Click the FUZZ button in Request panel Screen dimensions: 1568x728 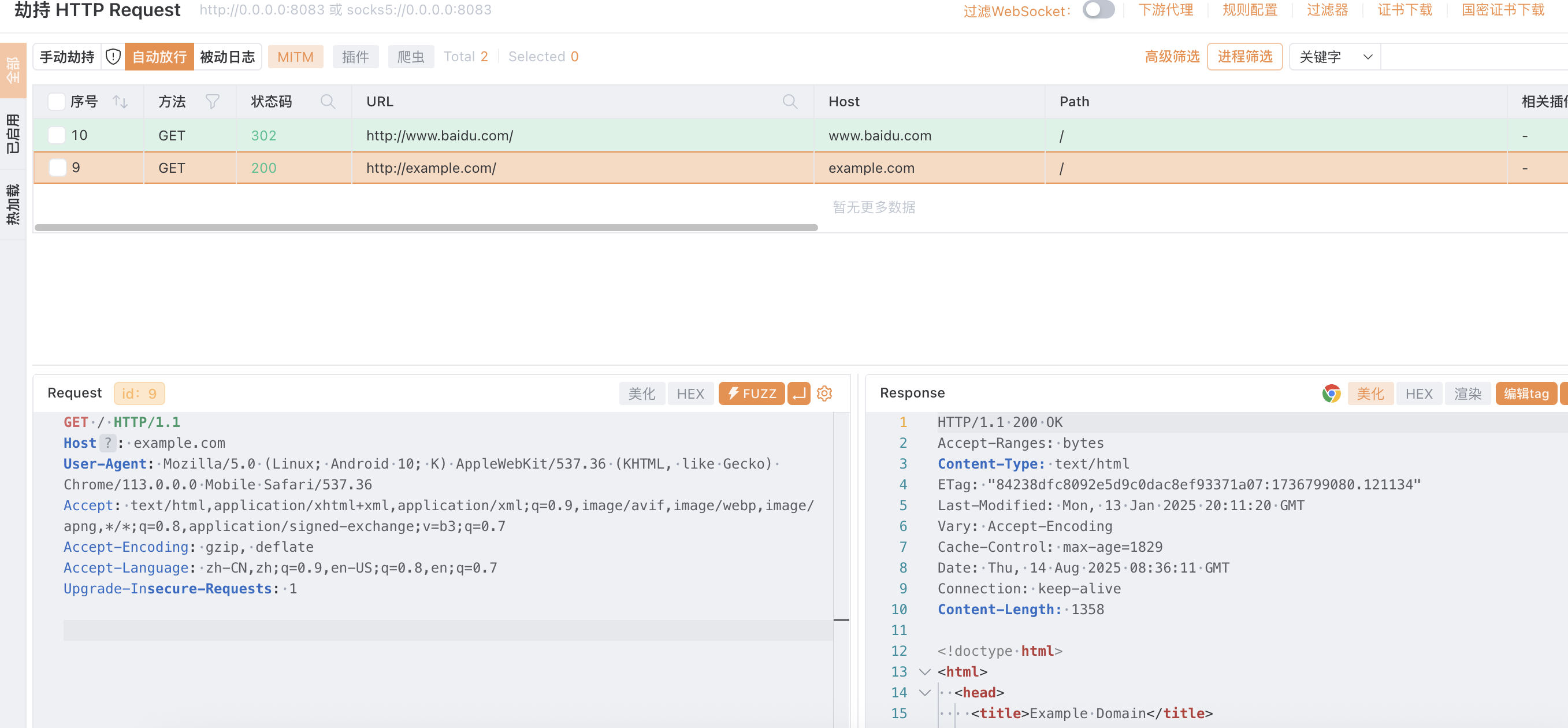point(751,394)
